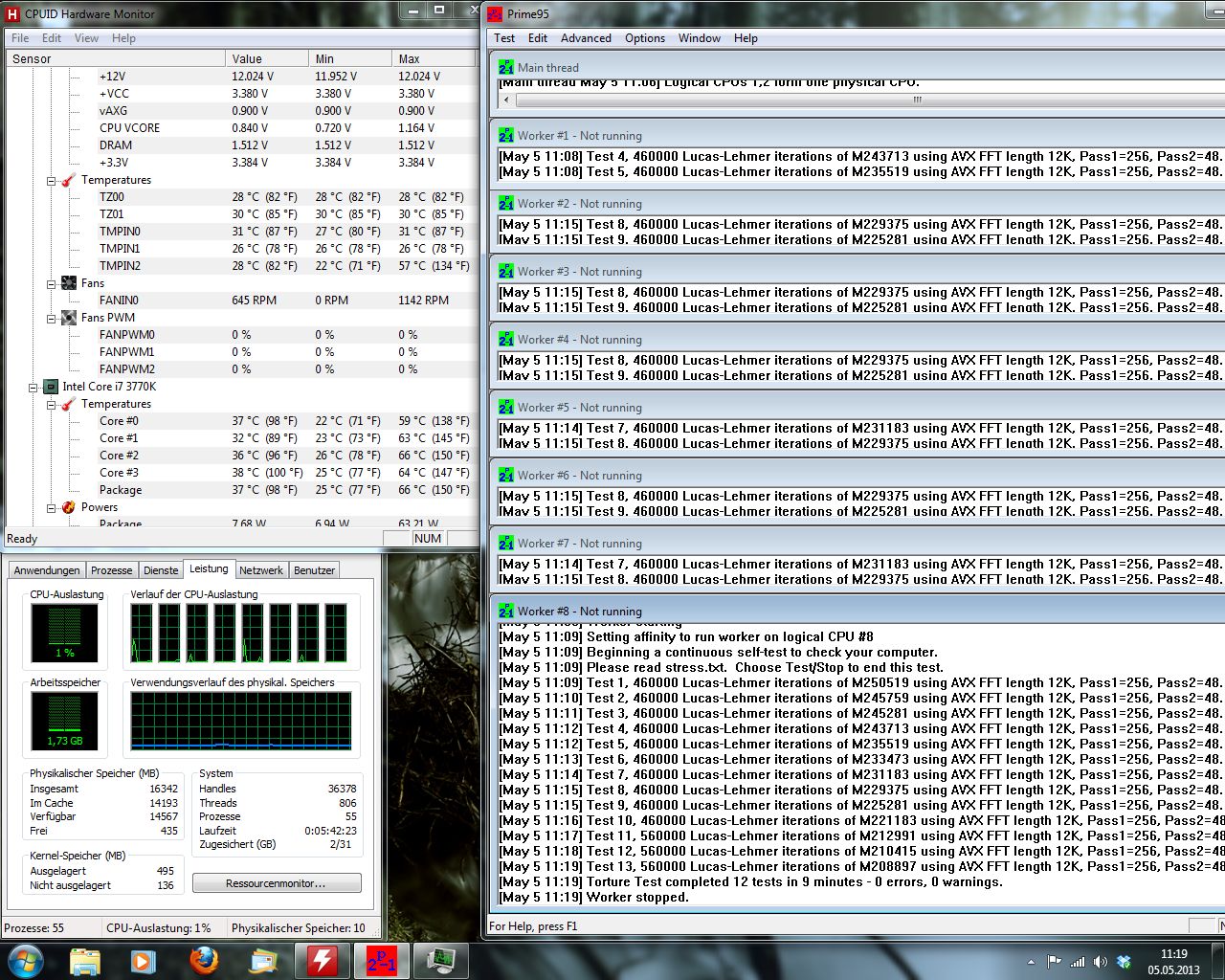Click the Sensor column header
The height and width of the screenshot is (980, 1225).
pyautogui.click(x=115, y=58)
